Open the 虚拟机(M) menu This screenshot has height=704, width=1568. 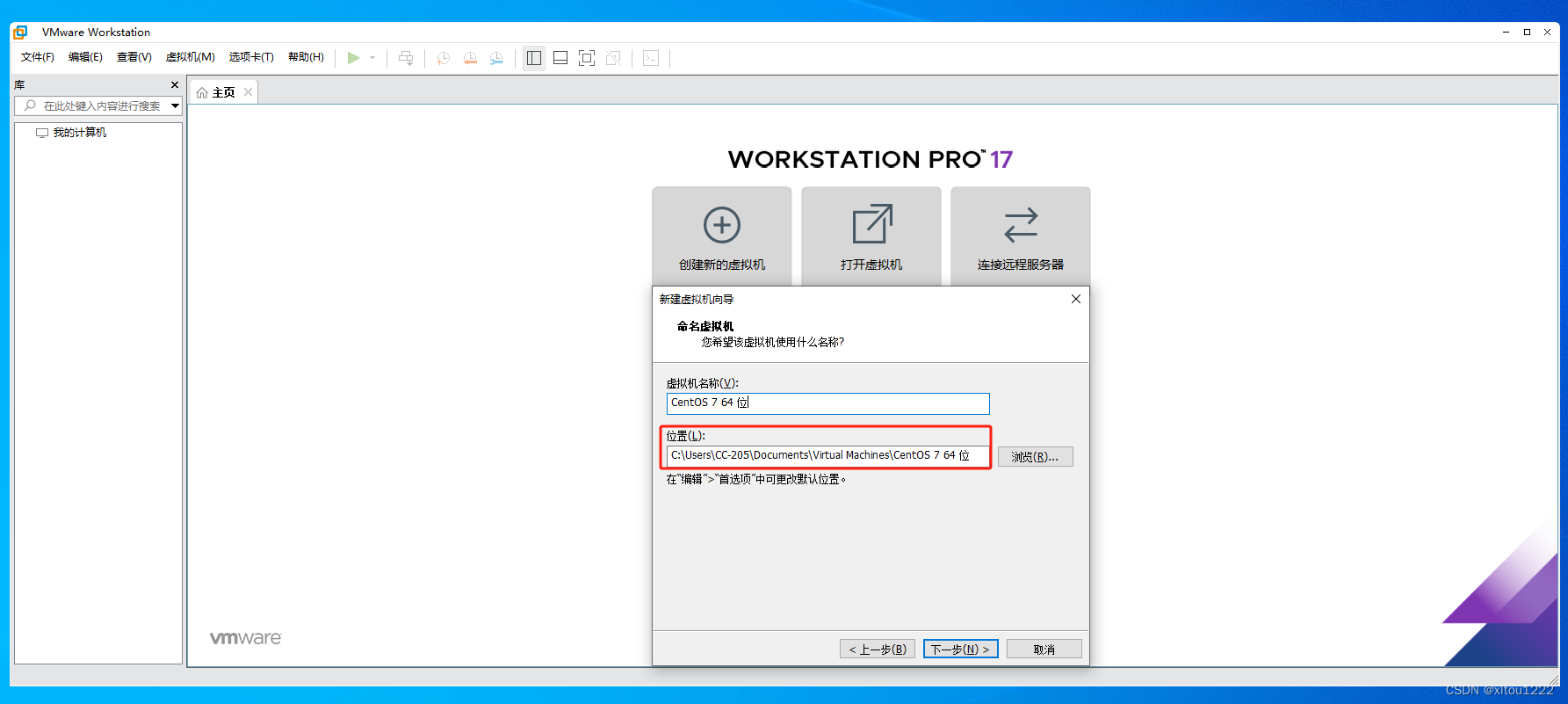[x=191, y=57]
